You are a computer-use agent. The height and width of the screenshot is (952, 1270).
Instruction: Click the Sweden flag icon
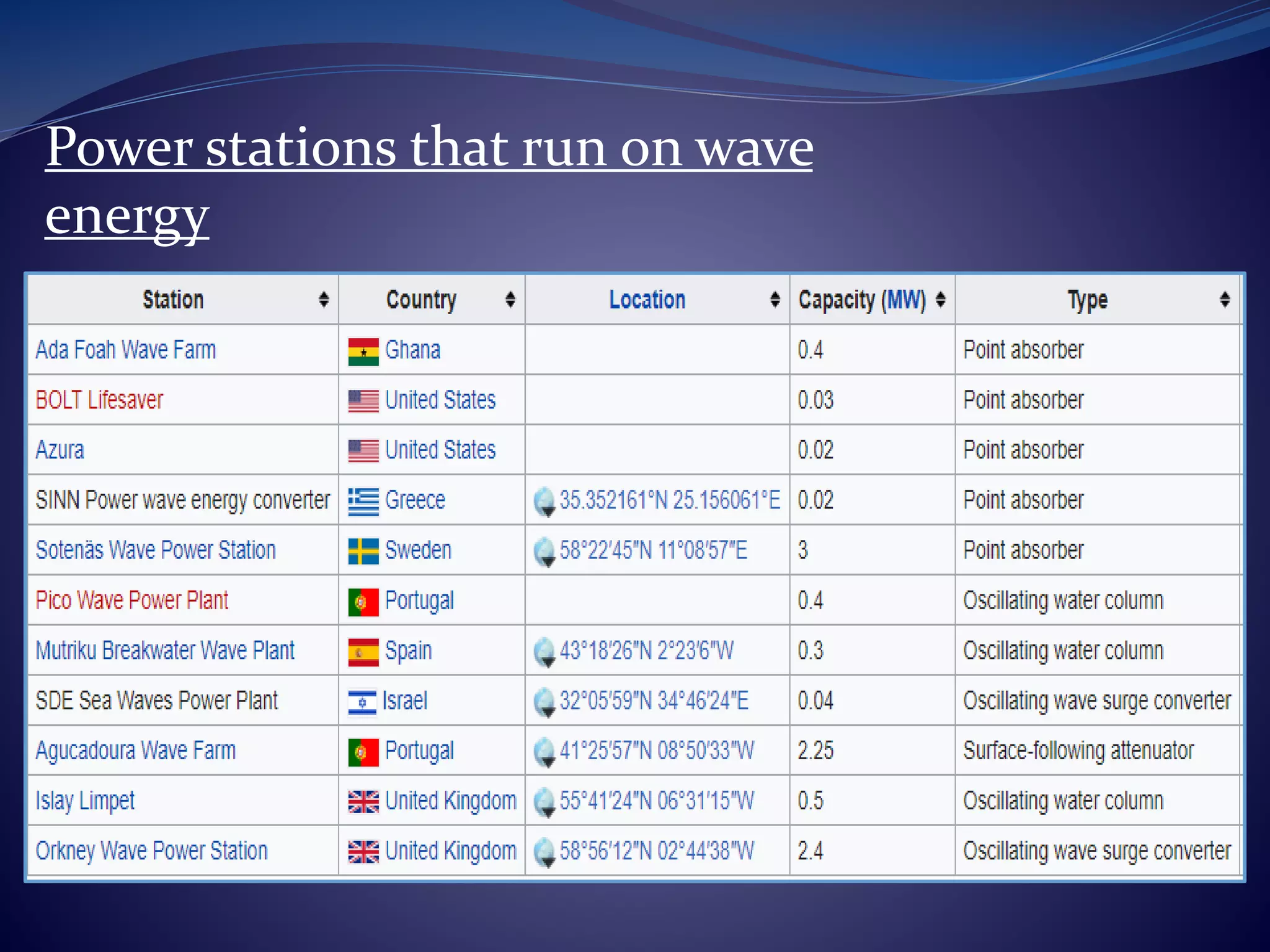coord(363,551)
